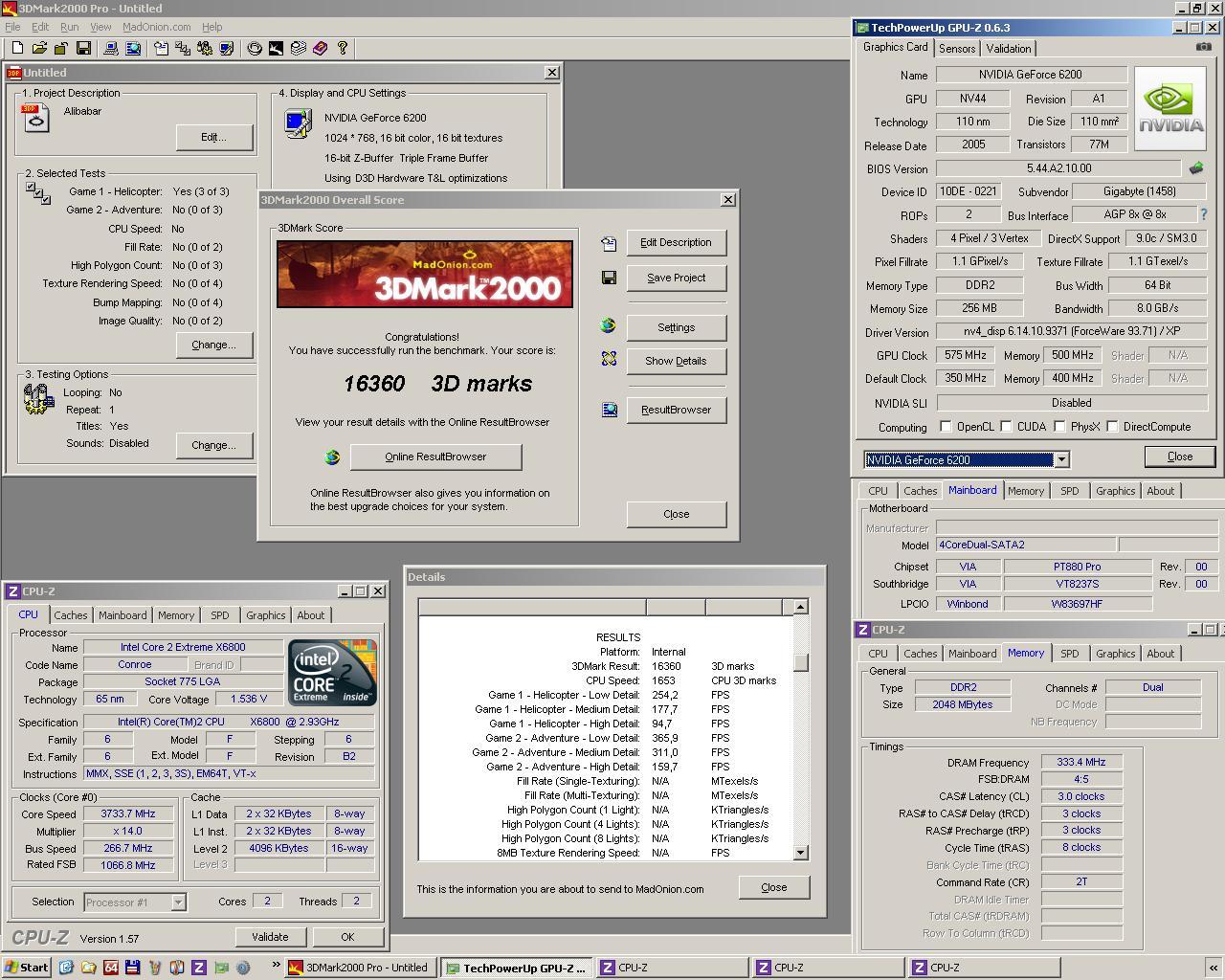The image size is (1225, 980).
Task: Expand the quick launch overflow chevron
Action: [x=277, y=965]
